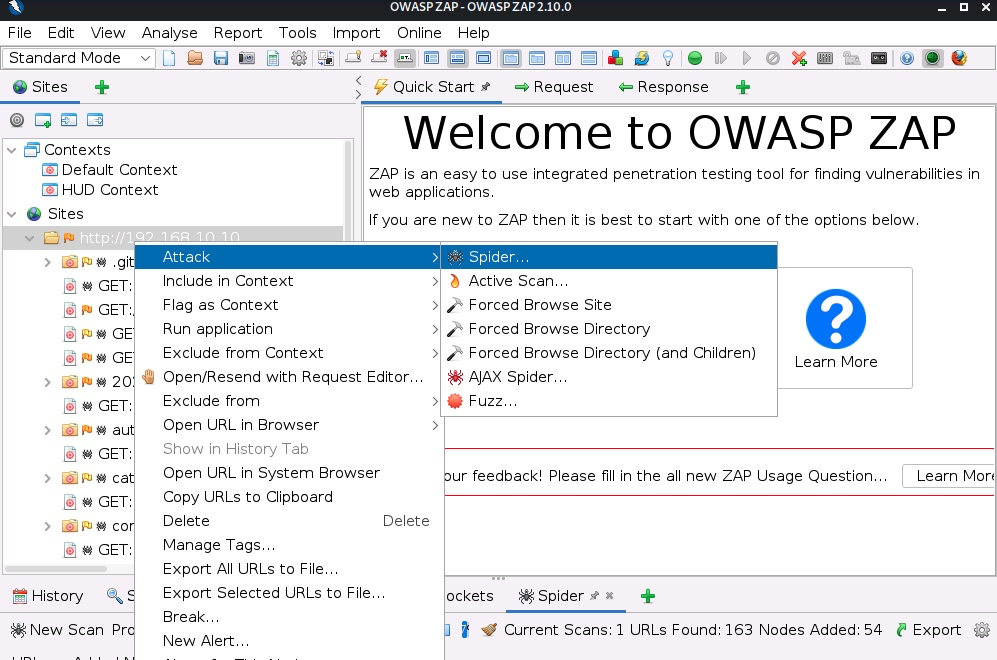997x660 pixels.
Task: Choose Spider… from Attack submenu
Action: [609, 257]
